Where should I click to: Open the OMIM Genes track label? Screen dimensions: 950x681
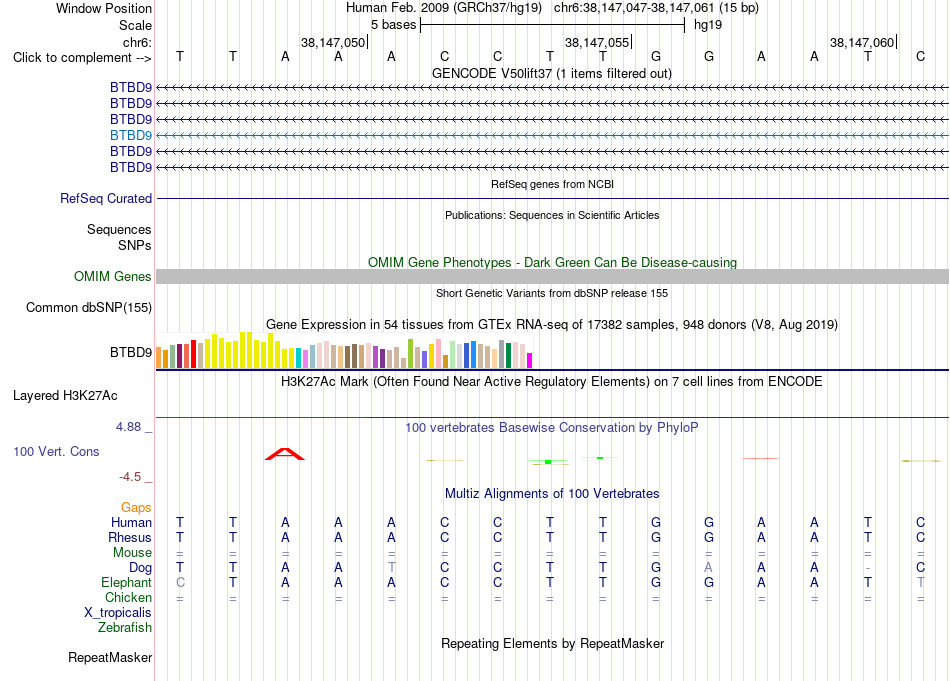[113, 276]
